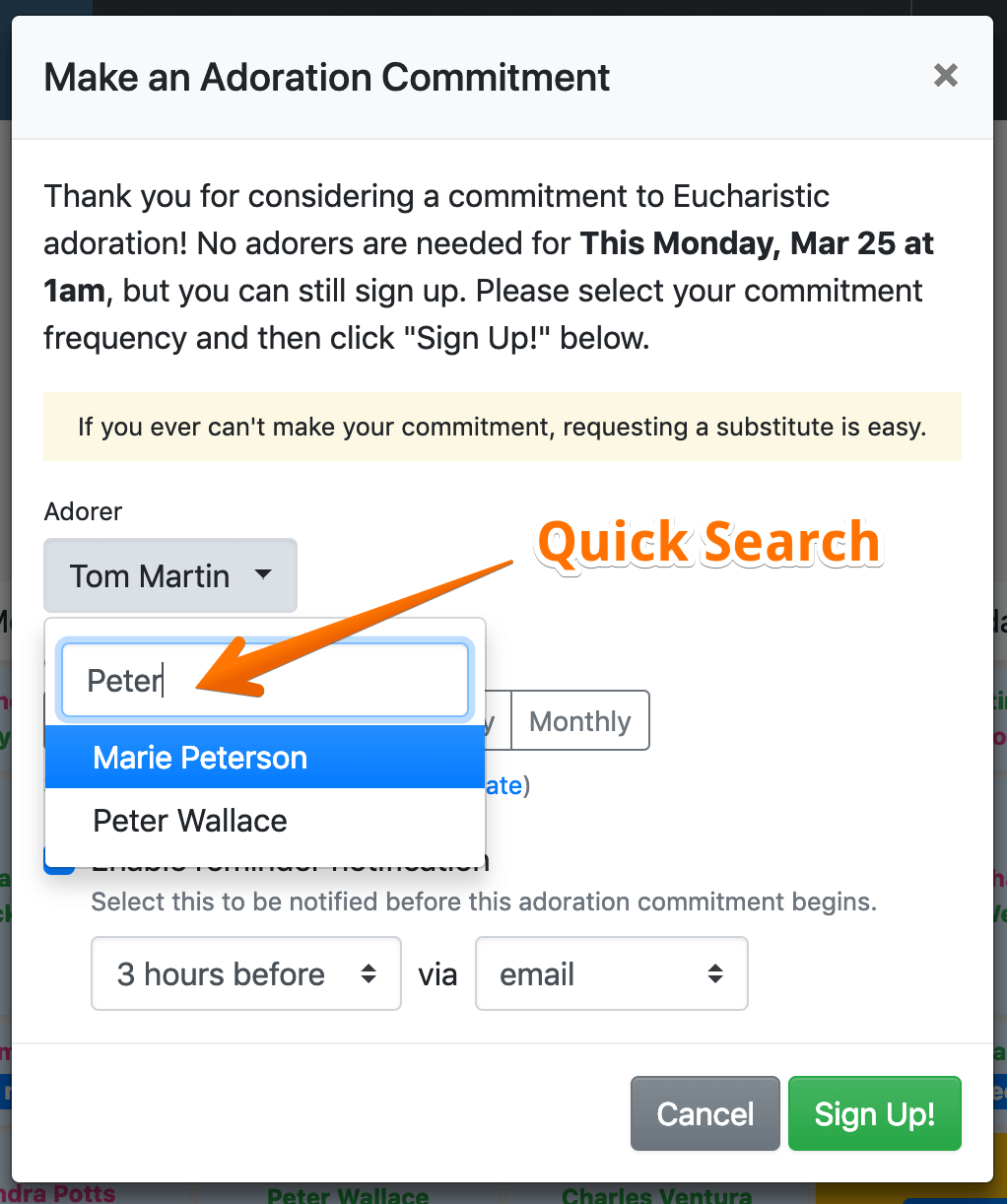Click the green Sign Up! button
Viewport: 1007px width, 1204px height.
pyautogui.click(x=874, y=1113)
